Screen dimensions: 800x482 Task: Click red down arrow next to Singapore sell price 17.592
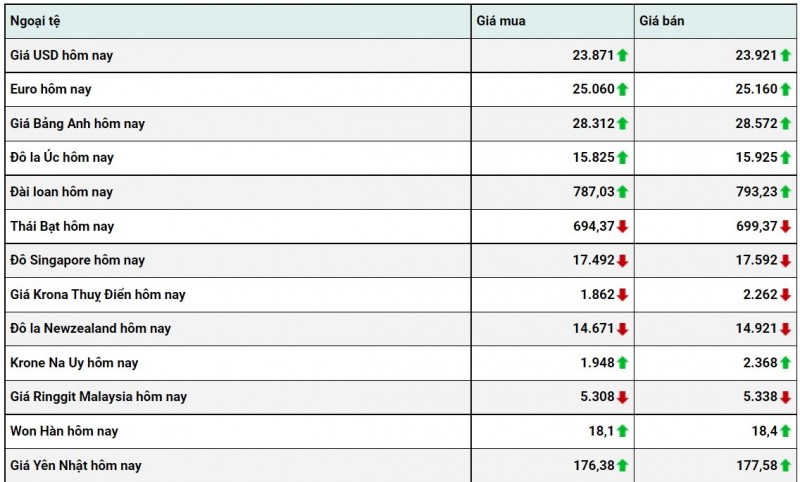[x=785, y=261]
